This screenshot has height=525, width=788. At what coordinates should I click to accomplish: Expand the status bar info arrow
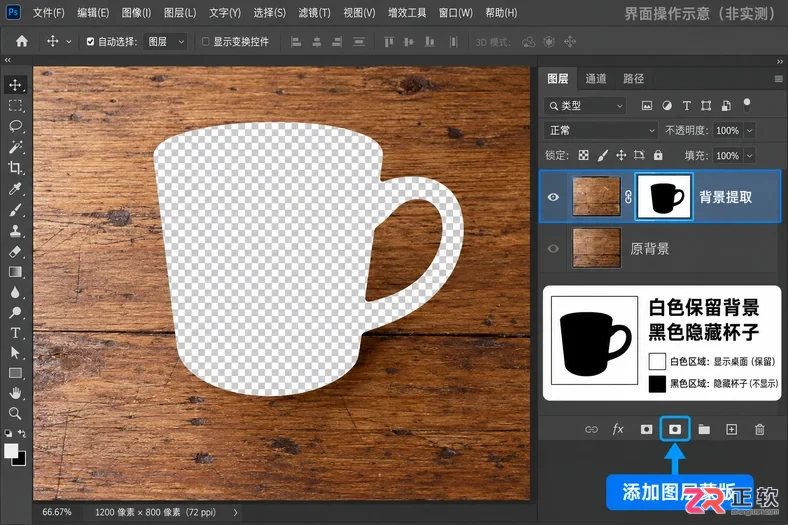(x=235, y=512)
